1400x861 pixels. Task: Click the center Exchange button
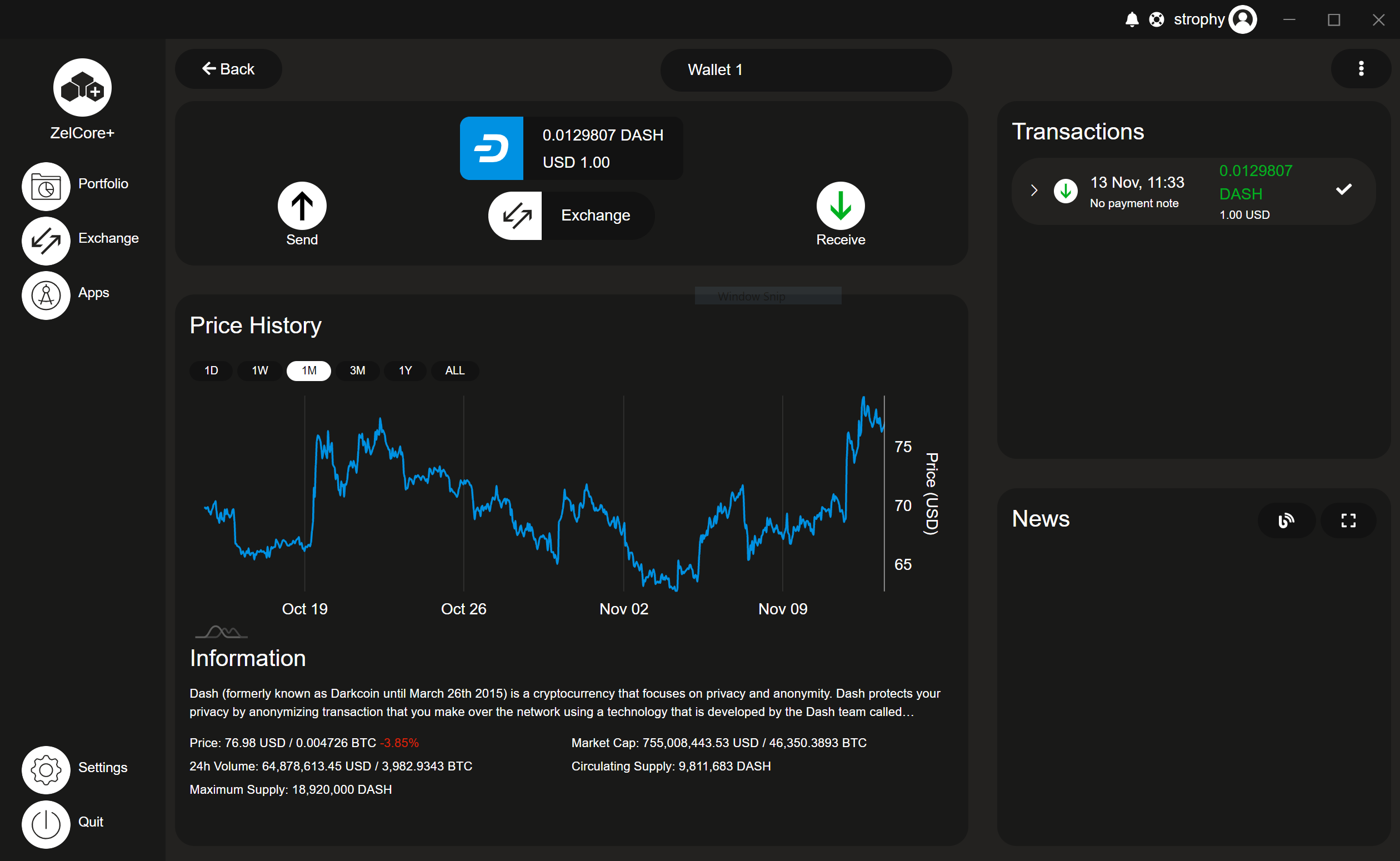click(571, 216)
